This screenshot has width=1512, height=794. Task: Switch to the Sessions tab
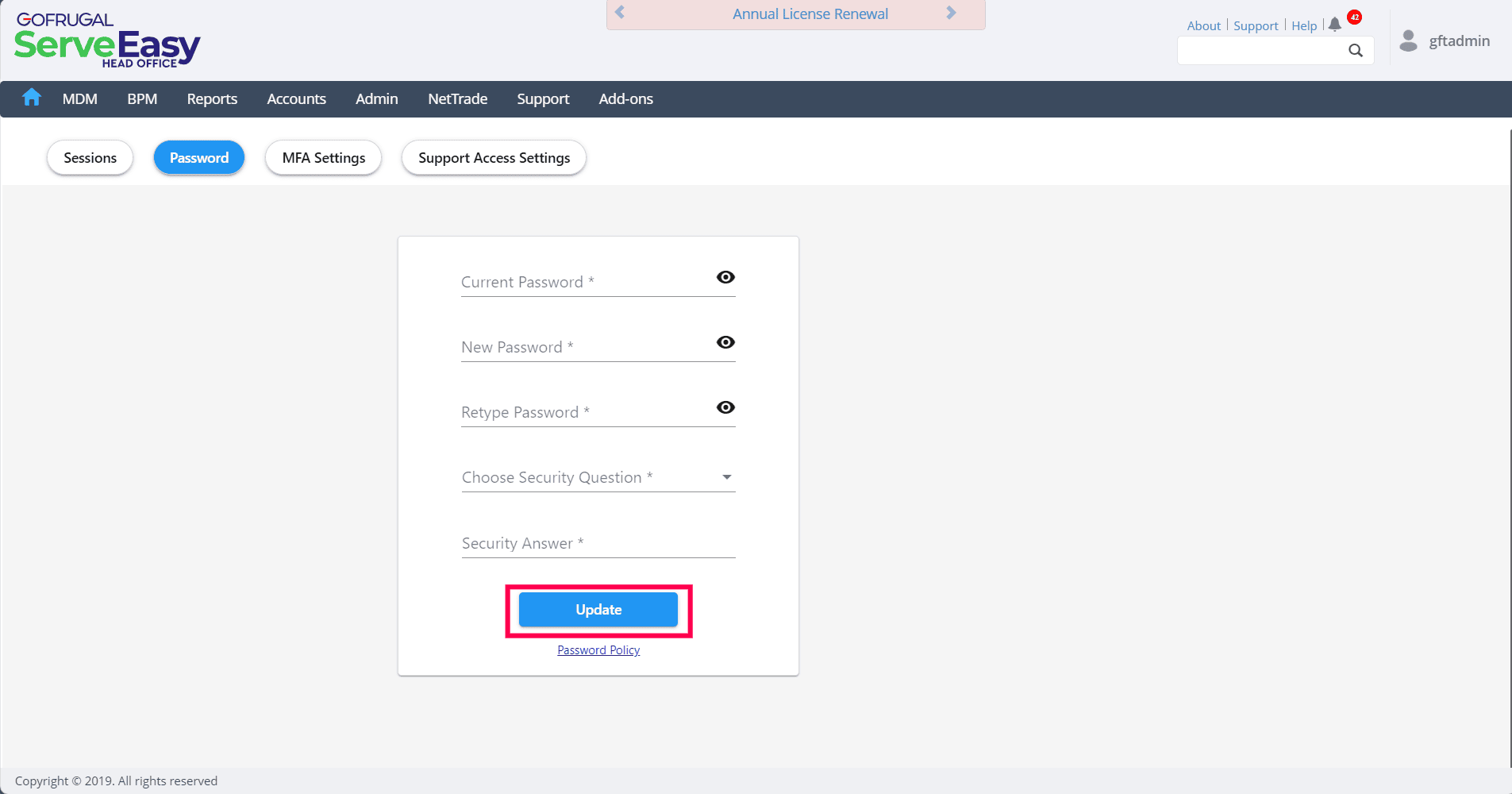coord(90,158)
